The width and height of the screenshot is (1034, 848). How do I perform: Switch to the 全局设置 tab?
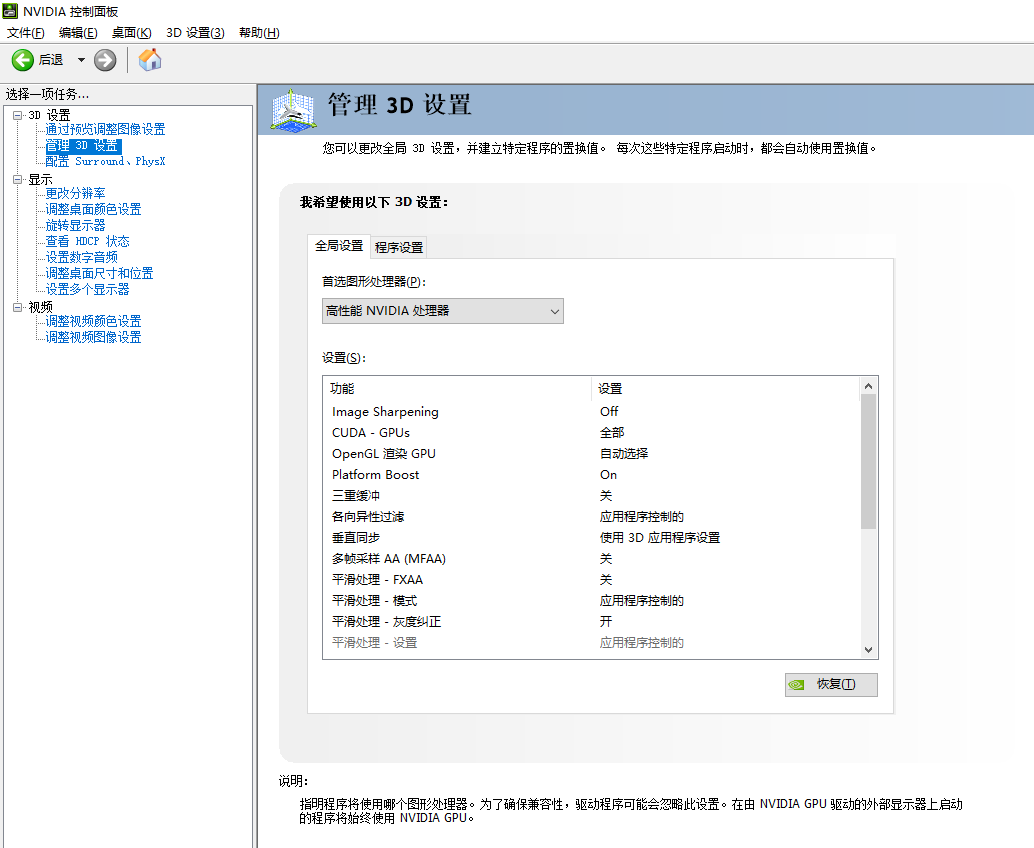click(x=339, y=246)
